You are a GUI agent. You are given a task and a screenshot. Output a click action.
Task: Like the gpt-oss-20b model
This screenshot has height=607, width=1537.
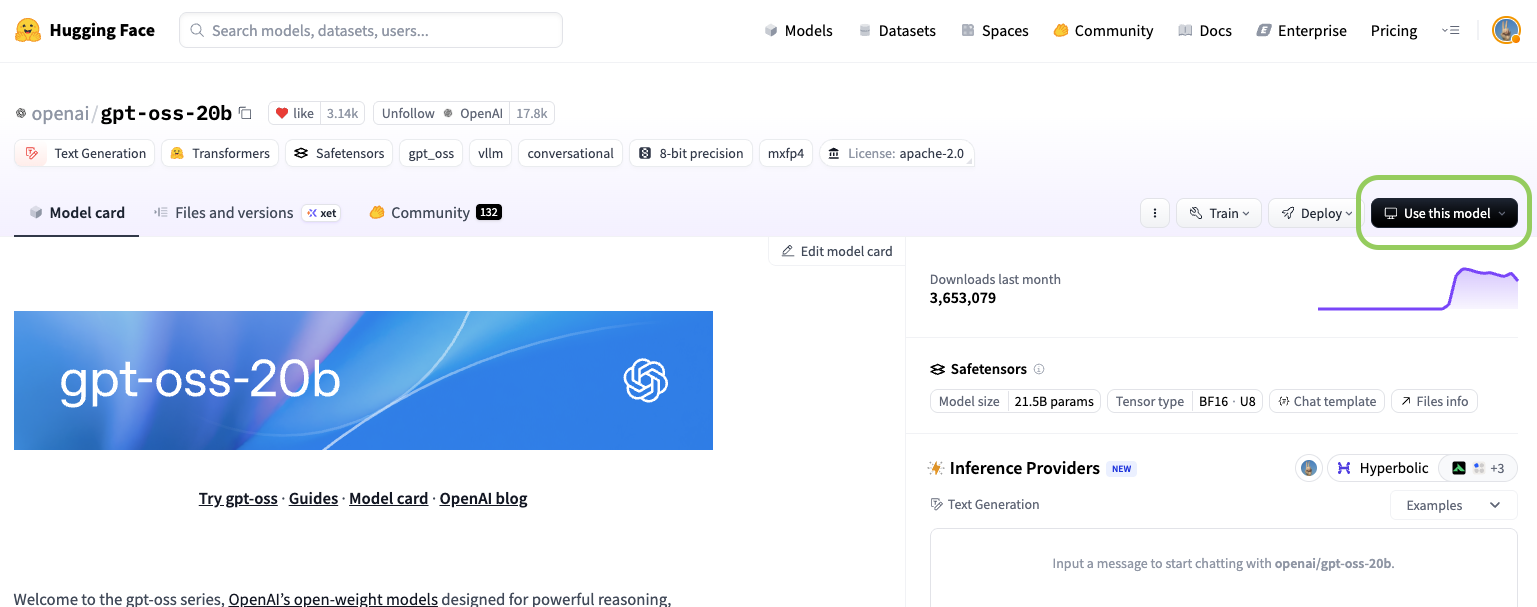tap(295, 113)
